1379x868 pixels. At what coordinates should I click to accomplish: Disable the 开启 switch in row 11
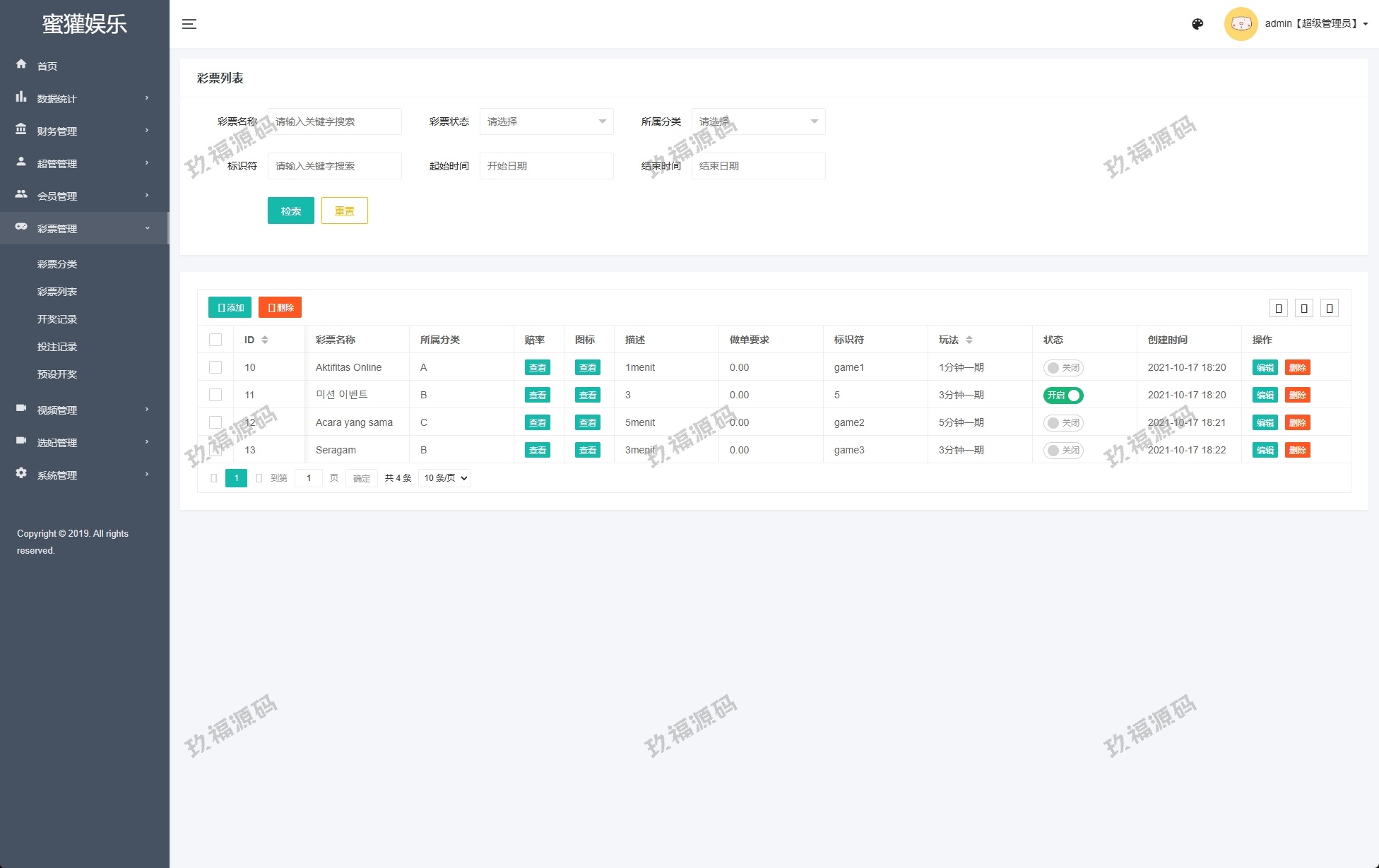click(1063, 396)
